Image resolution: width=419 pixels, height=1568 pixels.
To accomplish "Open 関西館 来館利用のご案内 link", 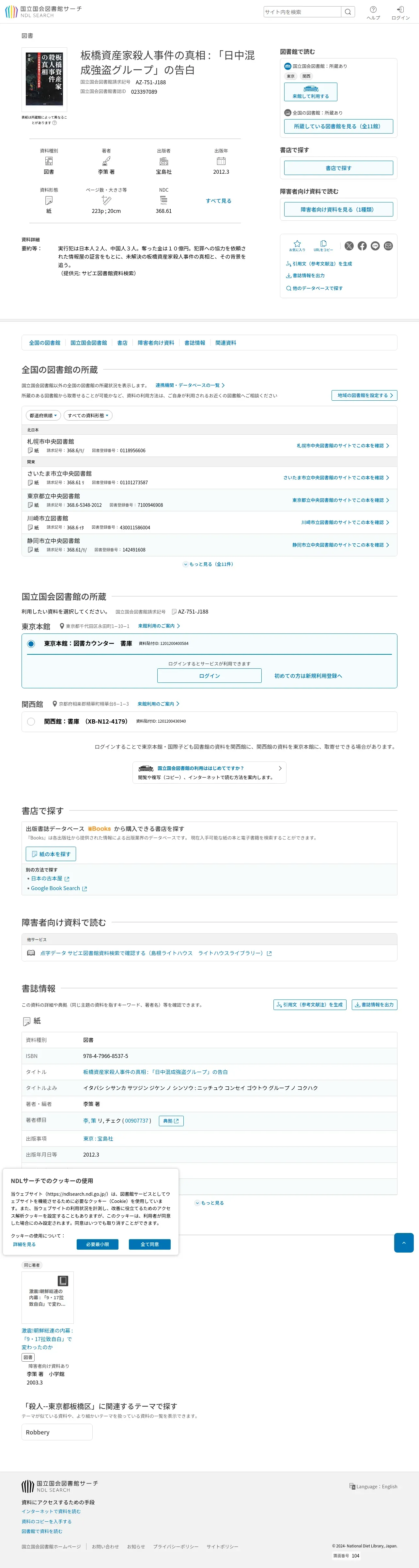I will 158,704.
